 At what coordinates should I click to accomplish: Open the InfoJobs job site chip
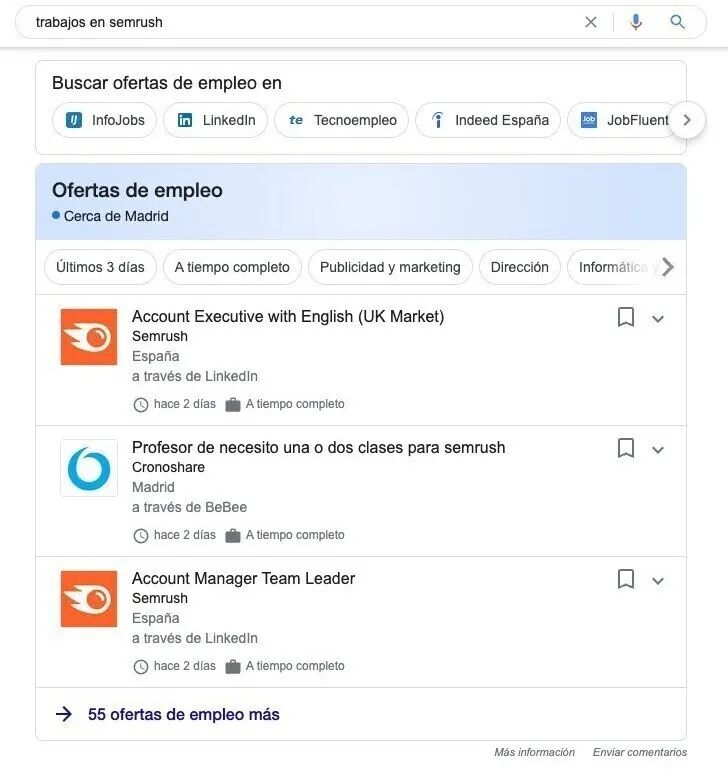pyautogui.click(x=104, y=120)
